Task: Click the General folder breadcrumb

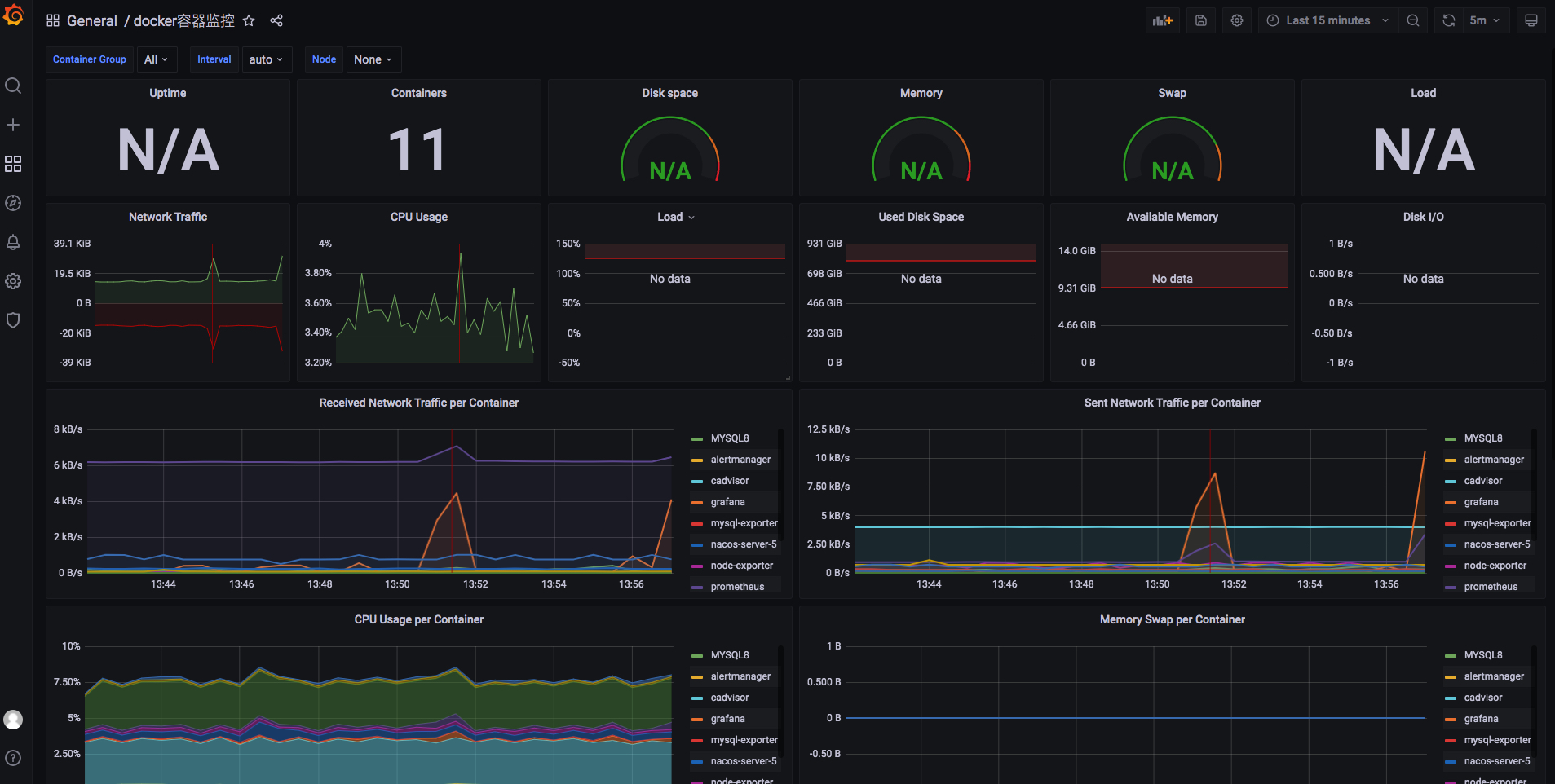Action: pos(92,20)
